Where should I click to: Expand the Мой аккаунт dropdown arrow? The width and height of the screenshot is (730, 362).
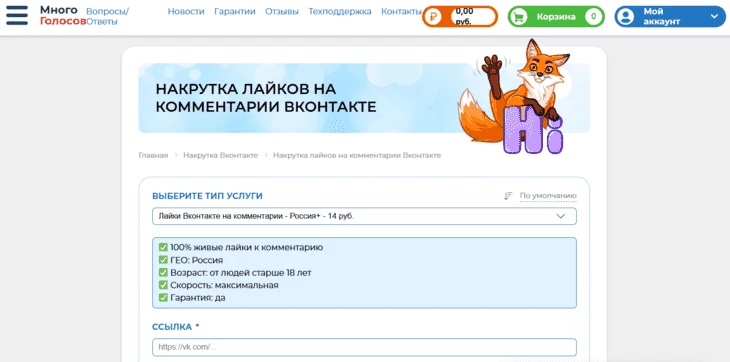tap(715, 17)
